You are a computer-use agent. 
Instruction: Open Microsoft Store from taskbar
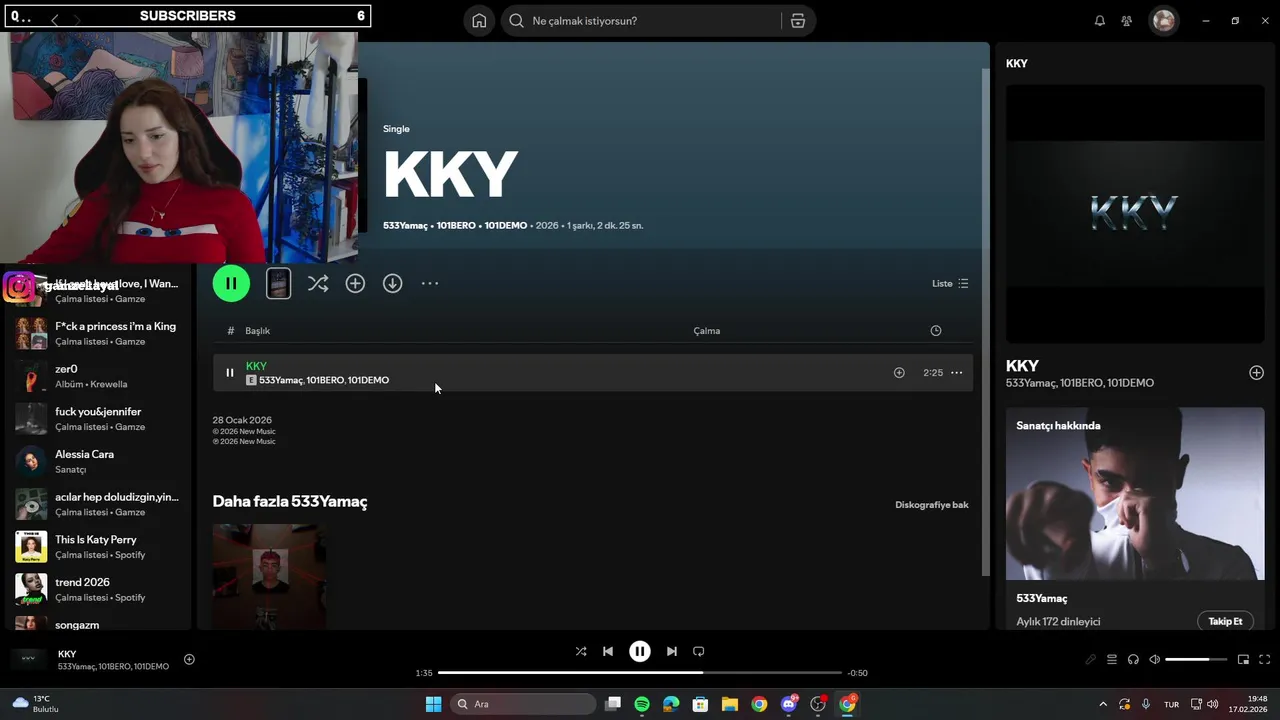(700, 704)
